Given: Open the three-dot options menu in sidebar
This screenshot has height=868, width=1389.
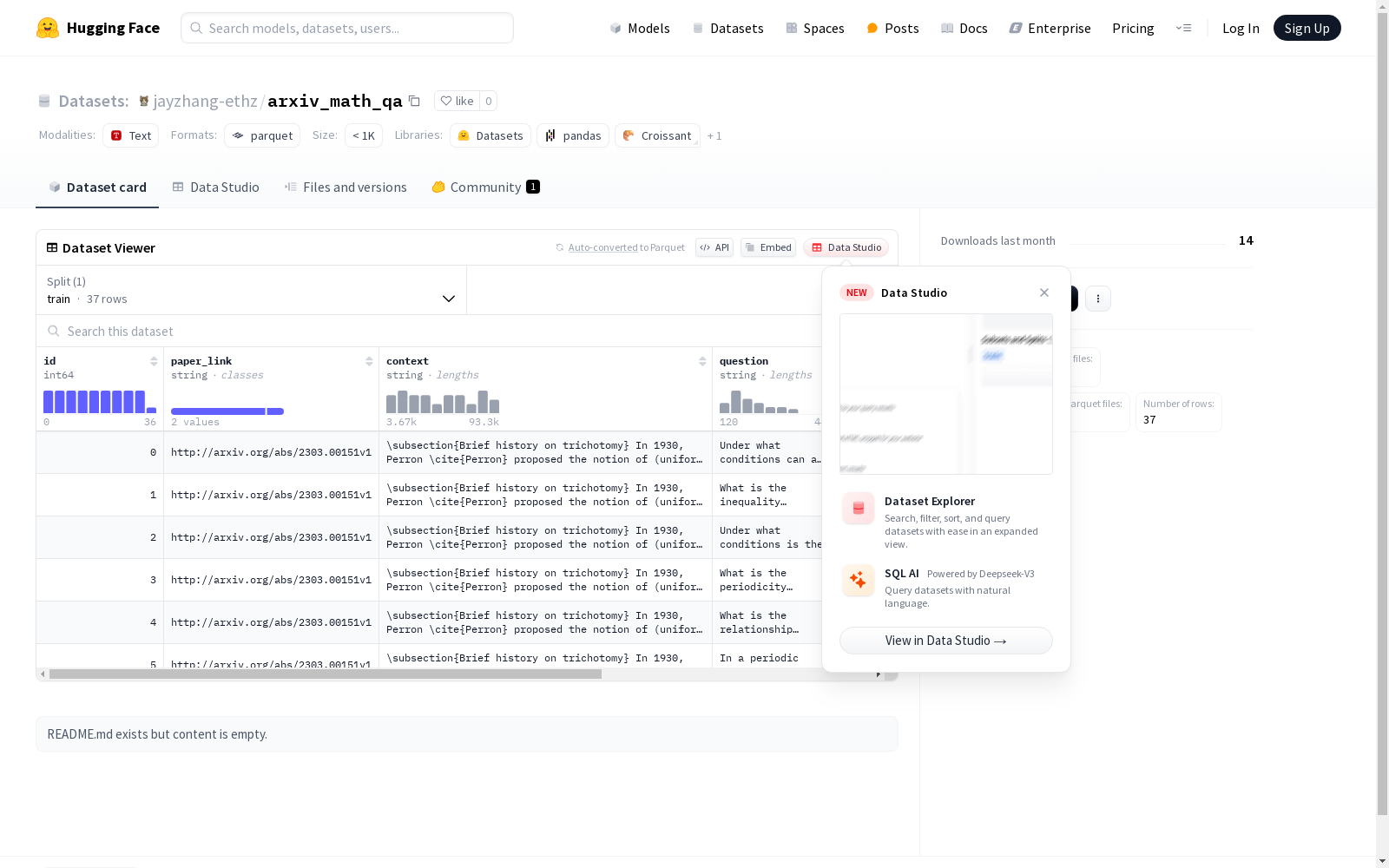Looking at the screenshot, I should (1098, 299).
